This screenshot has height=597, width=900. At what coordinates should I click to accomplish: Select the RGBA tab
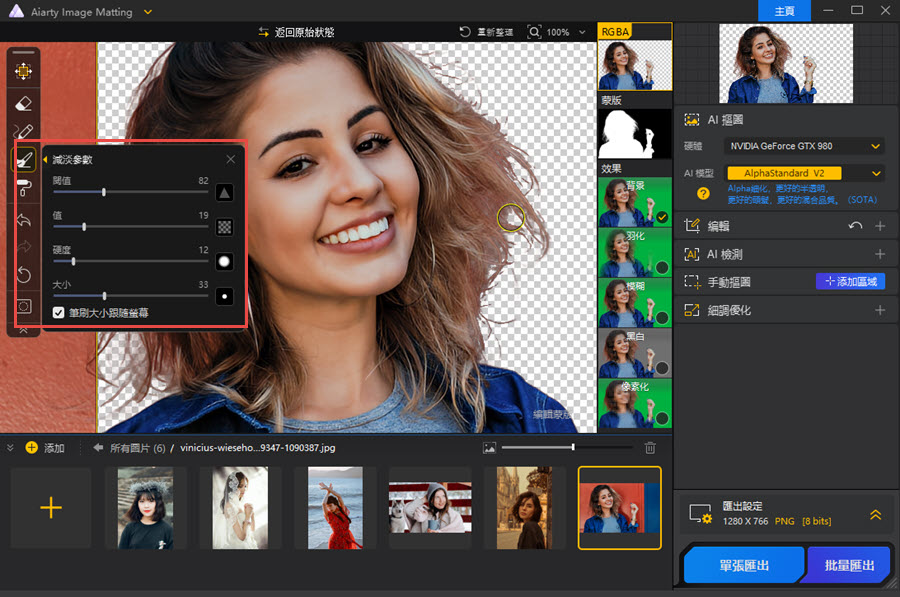tap(615, 32)
